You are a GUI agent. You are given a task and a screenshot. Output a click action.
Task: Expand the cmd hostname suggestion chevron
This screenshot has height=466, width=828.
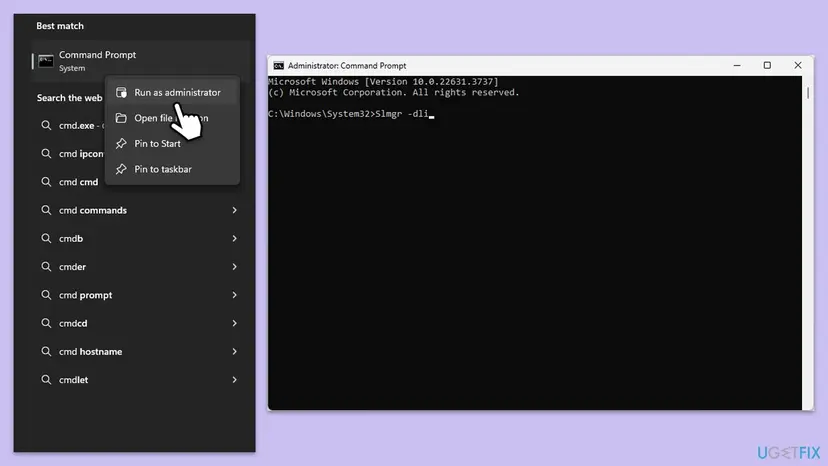click(234, 351)
